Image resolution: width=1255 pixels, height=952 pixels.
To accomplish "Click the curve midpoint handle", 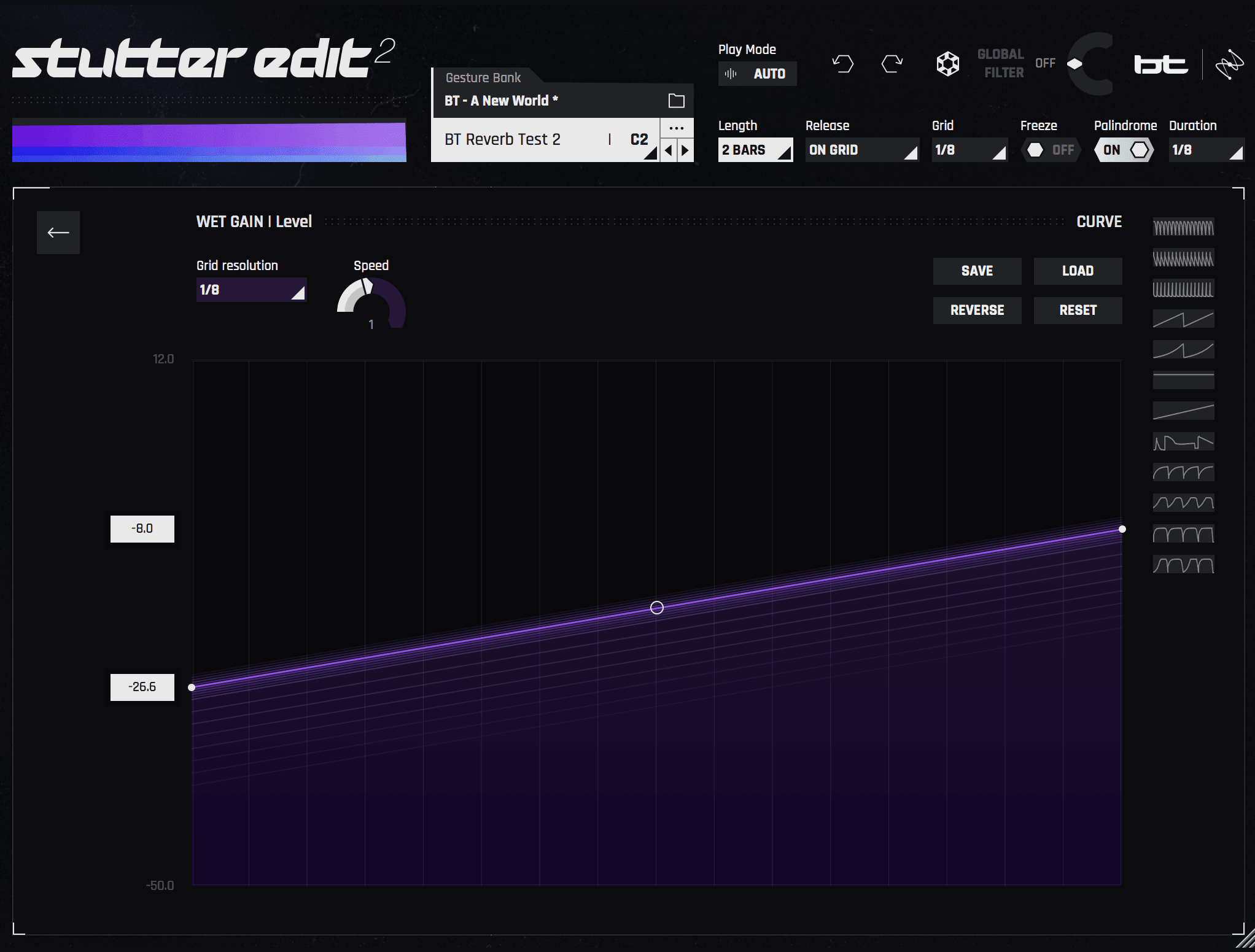I will [x=657, y=608].
